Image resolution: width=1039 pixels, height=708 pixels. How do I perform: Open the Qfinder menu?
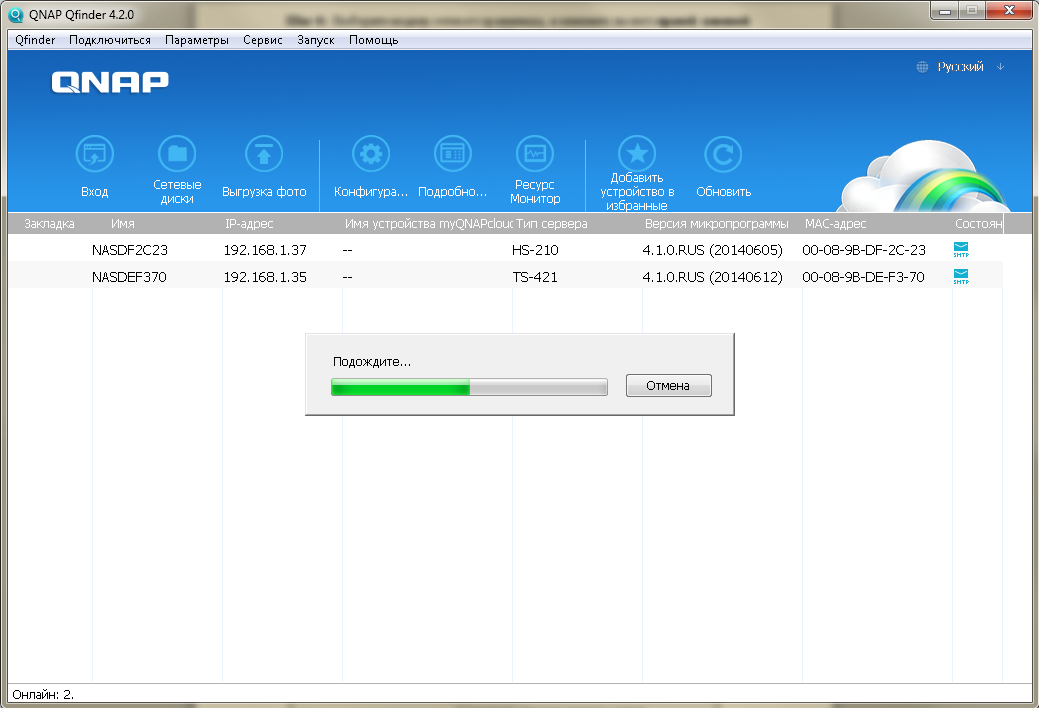click(x=35, y=40)
